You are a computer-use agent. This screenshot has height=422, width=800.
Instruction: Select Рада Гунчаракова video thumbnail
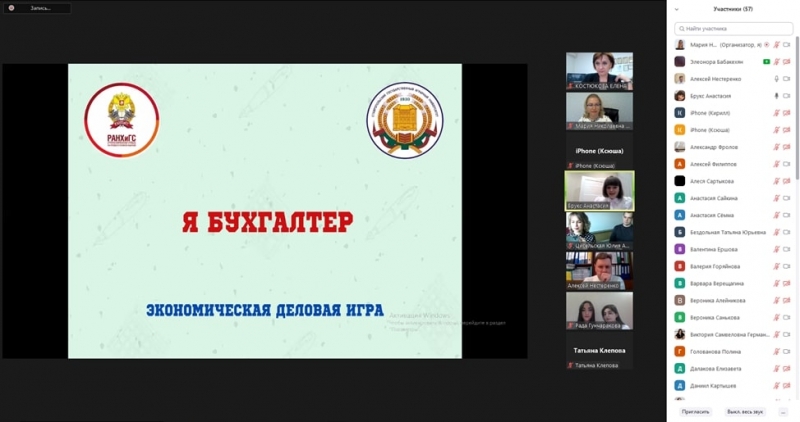[599, 311]
